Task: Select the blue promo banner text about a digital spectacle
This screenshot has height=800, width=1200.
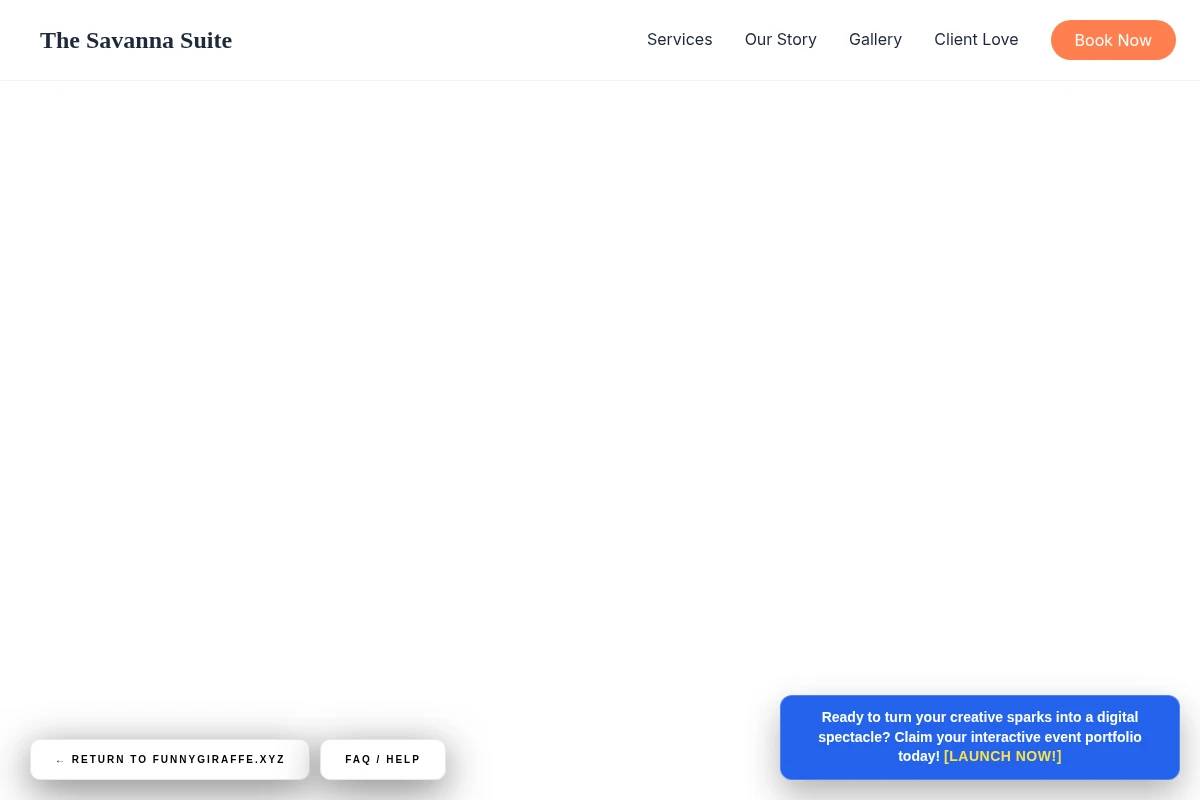Action: (x=980, y=736)
